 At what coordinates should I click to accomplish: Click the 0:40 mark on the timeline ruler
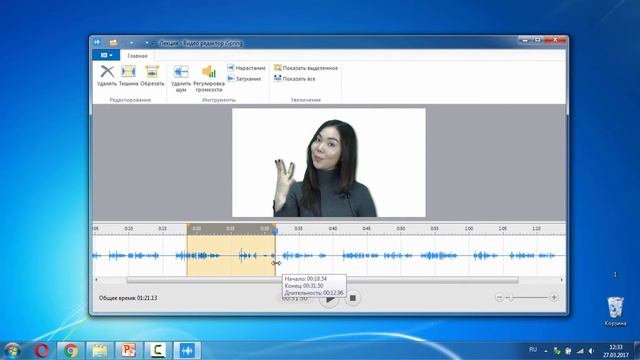[x=333, y=229]
